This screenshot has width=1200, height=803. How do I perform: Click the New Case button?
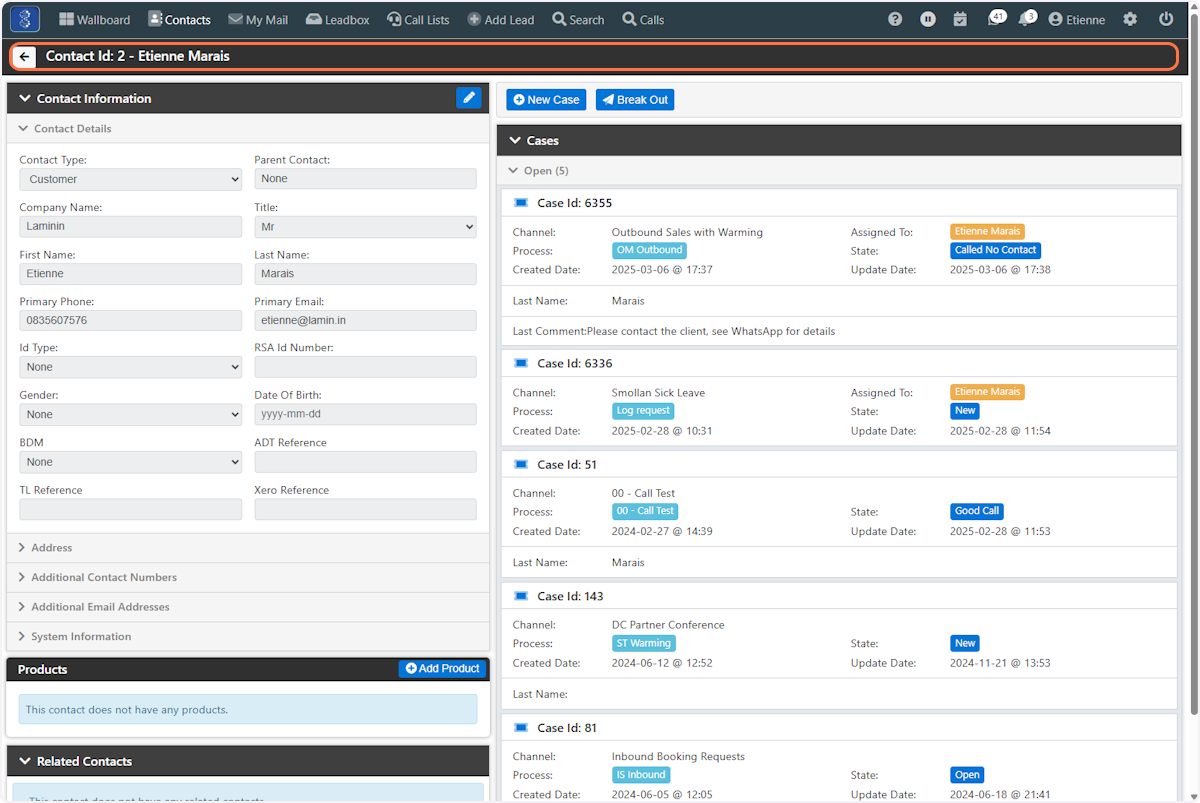click(546, 99)
